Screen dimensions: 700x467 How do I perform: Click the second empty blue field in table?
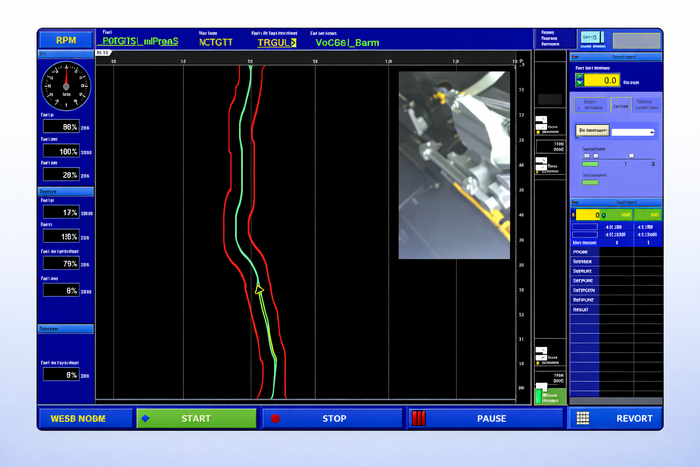click(x=585, y=234)
